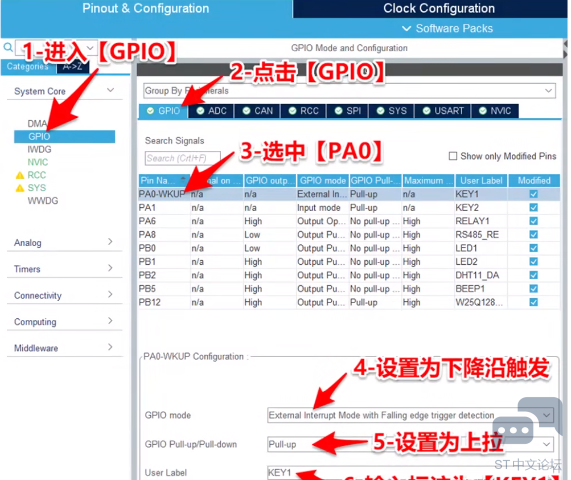
Task: Click the RCC warning triangle icon
Action: point(20,175)
